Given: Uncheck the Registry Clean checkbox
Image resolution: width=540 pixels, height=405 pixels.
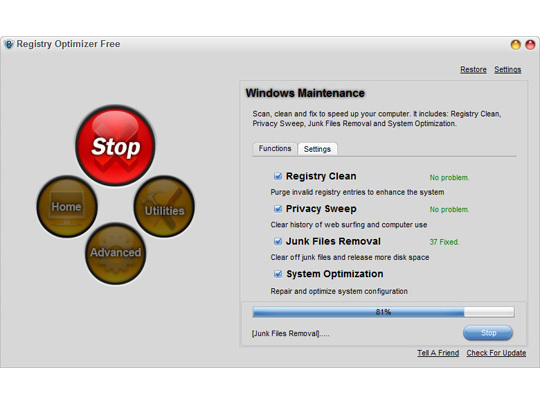Looking at the screenshot, I should click(x=278, y=176).
